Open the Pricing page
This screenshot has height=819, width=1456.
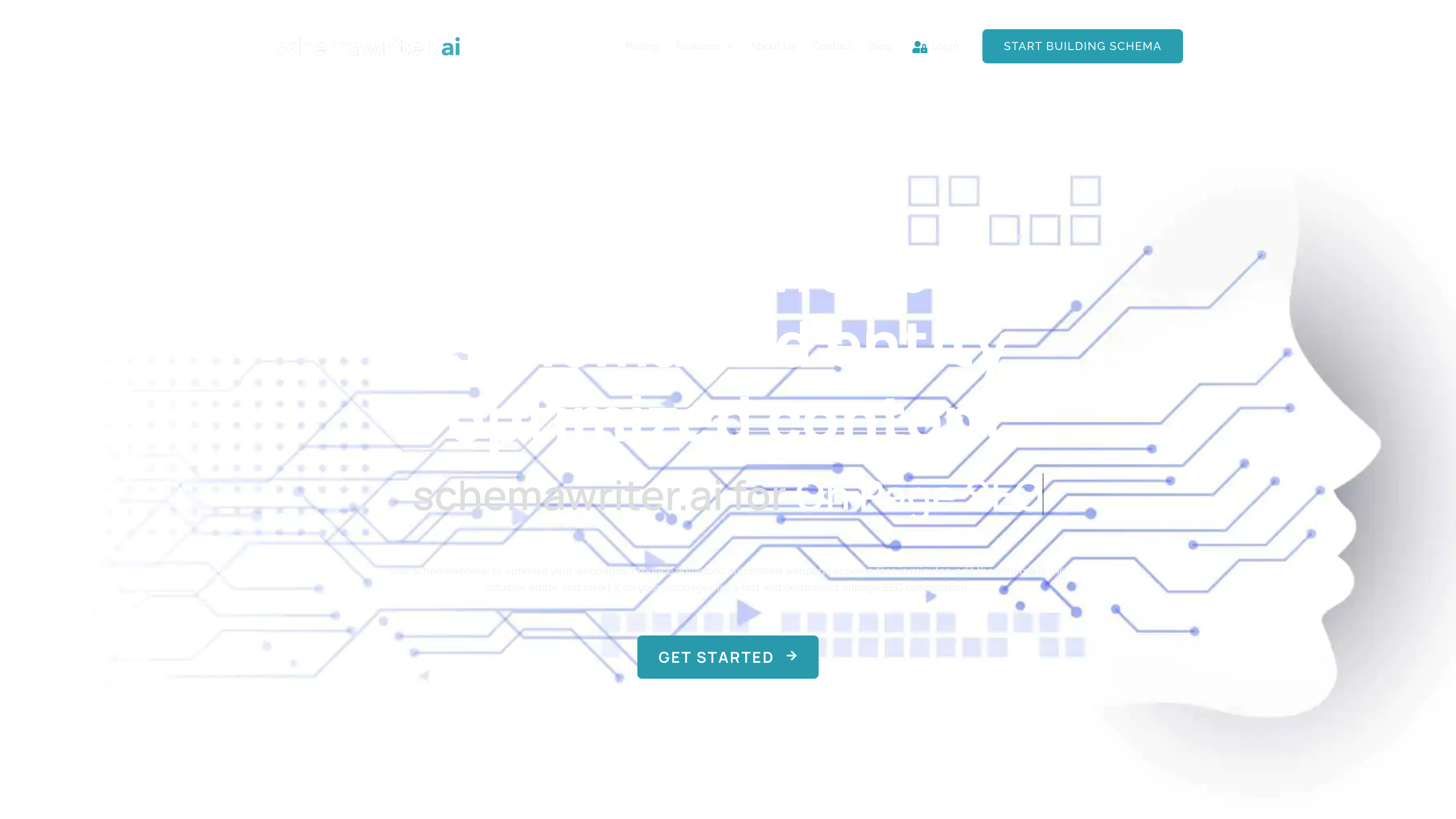[642, 46]
